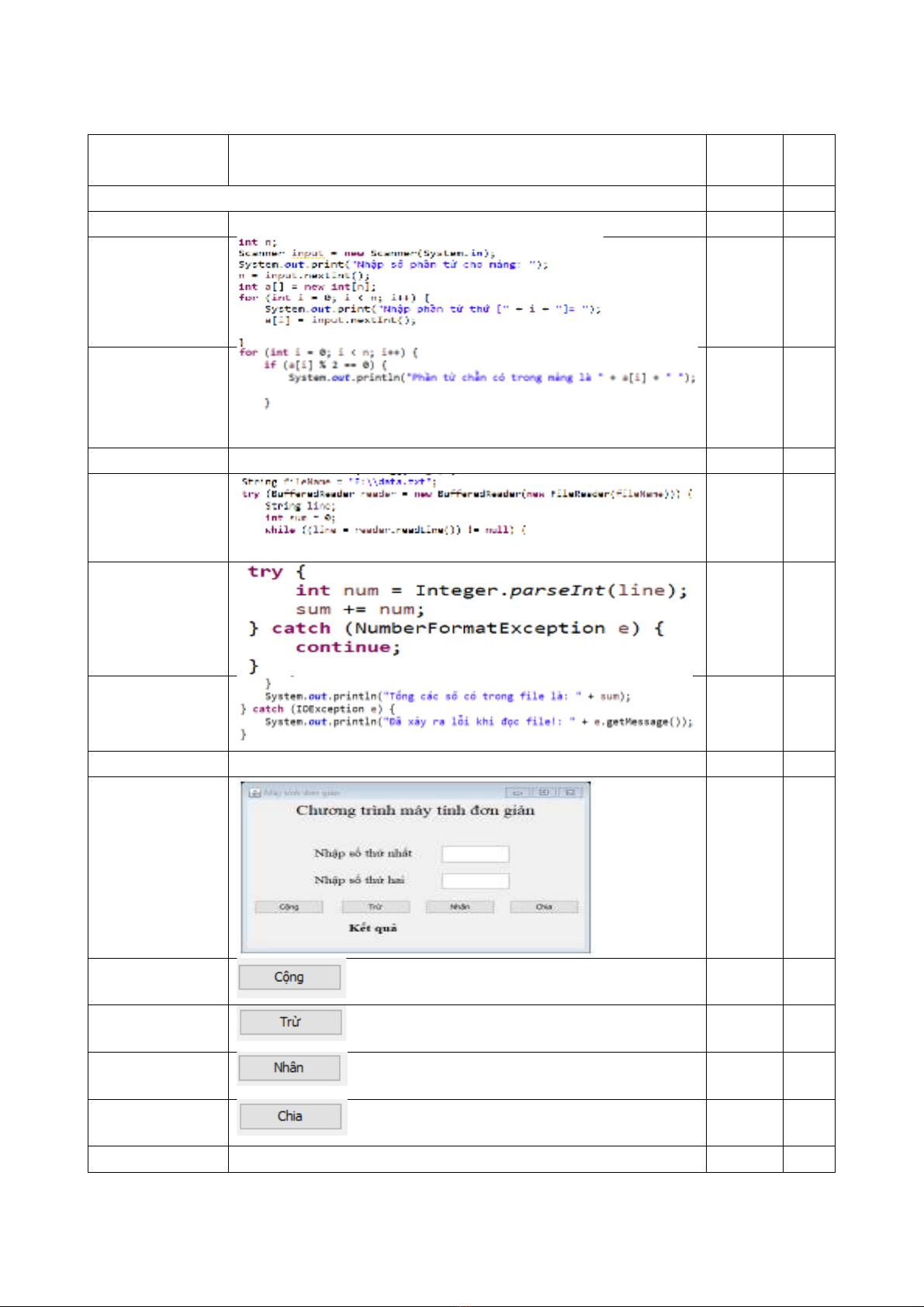Click the Chia button inside the calculator window

point(544,907)
